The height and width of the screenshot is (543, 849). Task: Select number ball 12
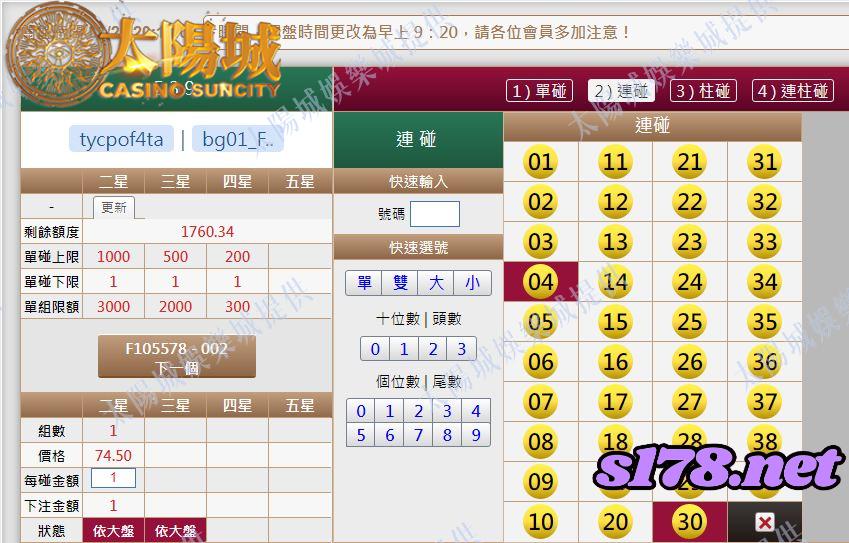[x=615, y=202]
